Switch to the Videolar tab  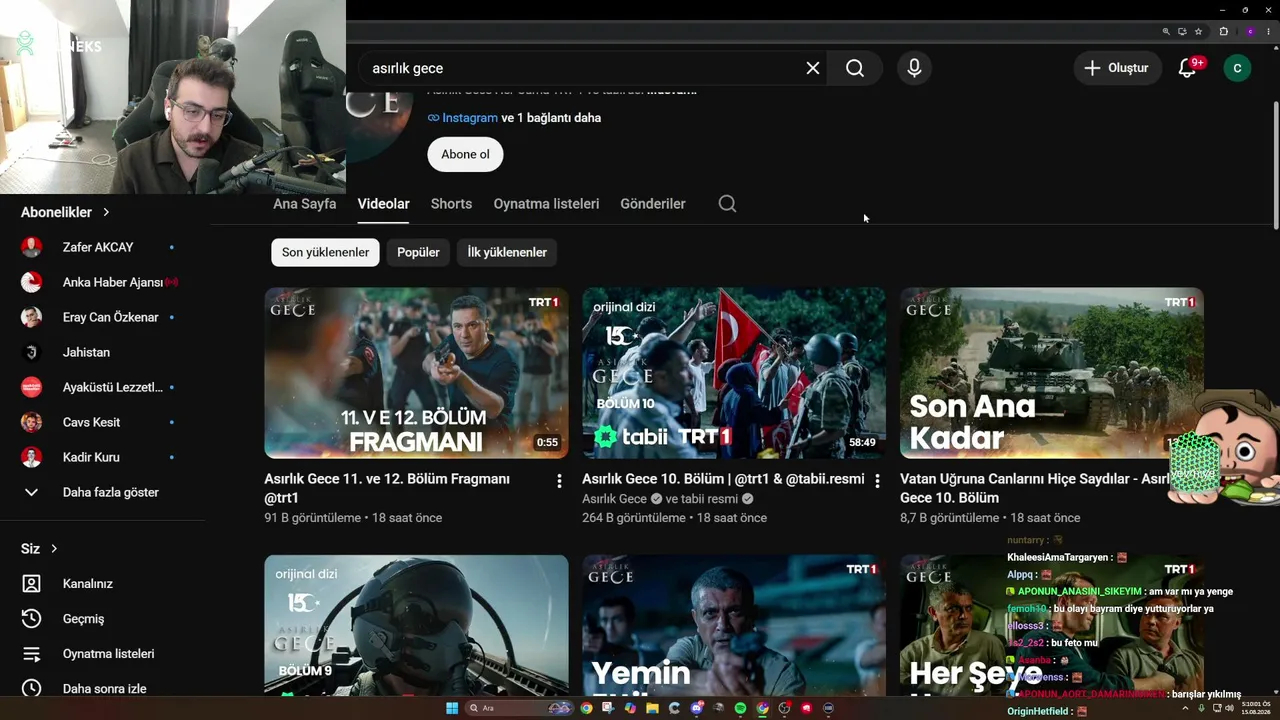tap(384, 204)
